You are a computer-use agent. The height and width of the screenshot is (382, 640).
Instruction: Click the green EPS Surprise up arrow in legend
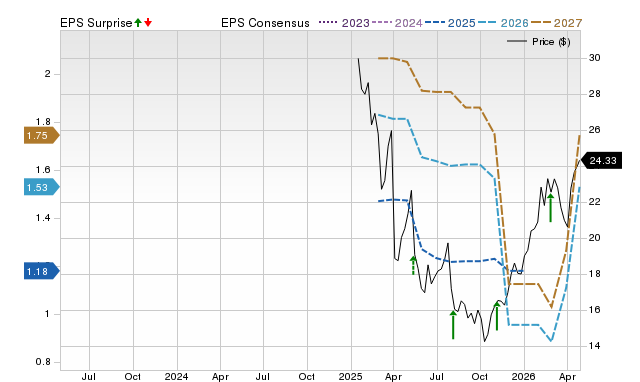(138, 23)
